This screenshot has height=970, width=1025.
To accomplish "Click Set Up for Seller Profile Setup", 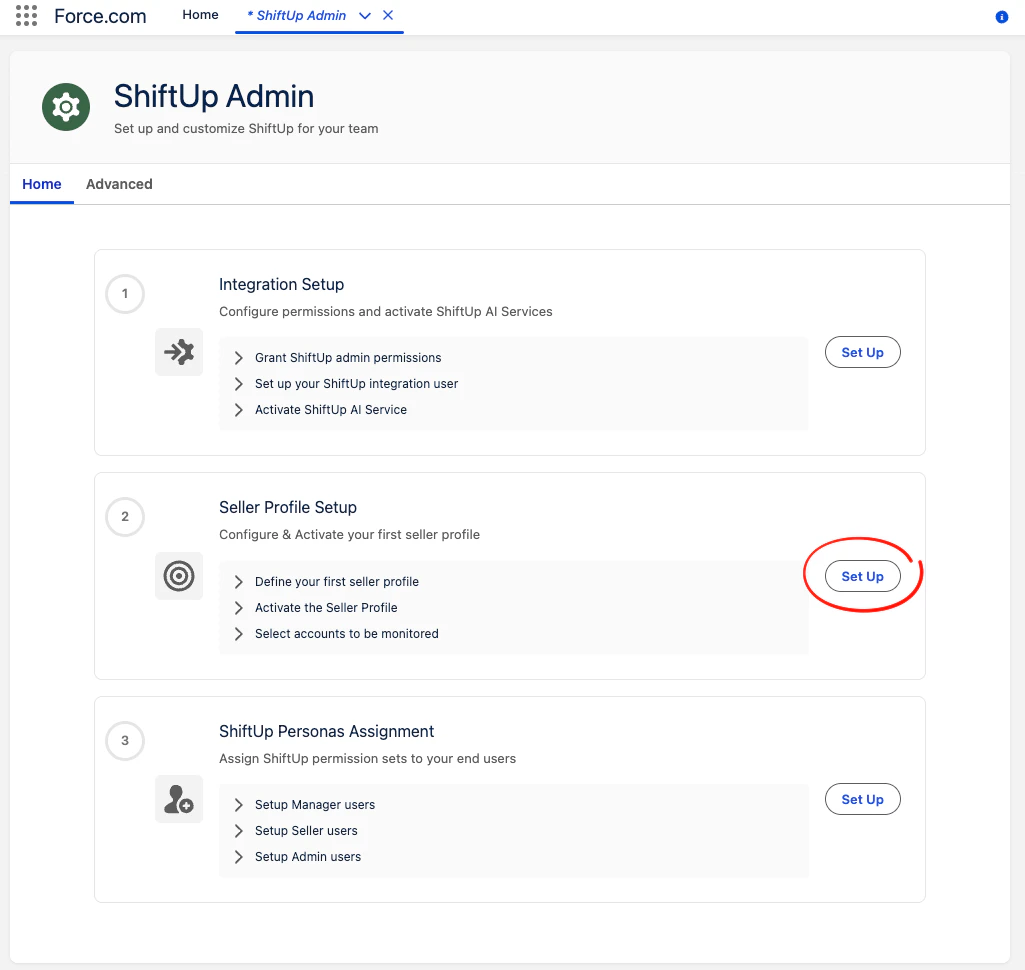I will pyautogui.click(x=862, y=577).
